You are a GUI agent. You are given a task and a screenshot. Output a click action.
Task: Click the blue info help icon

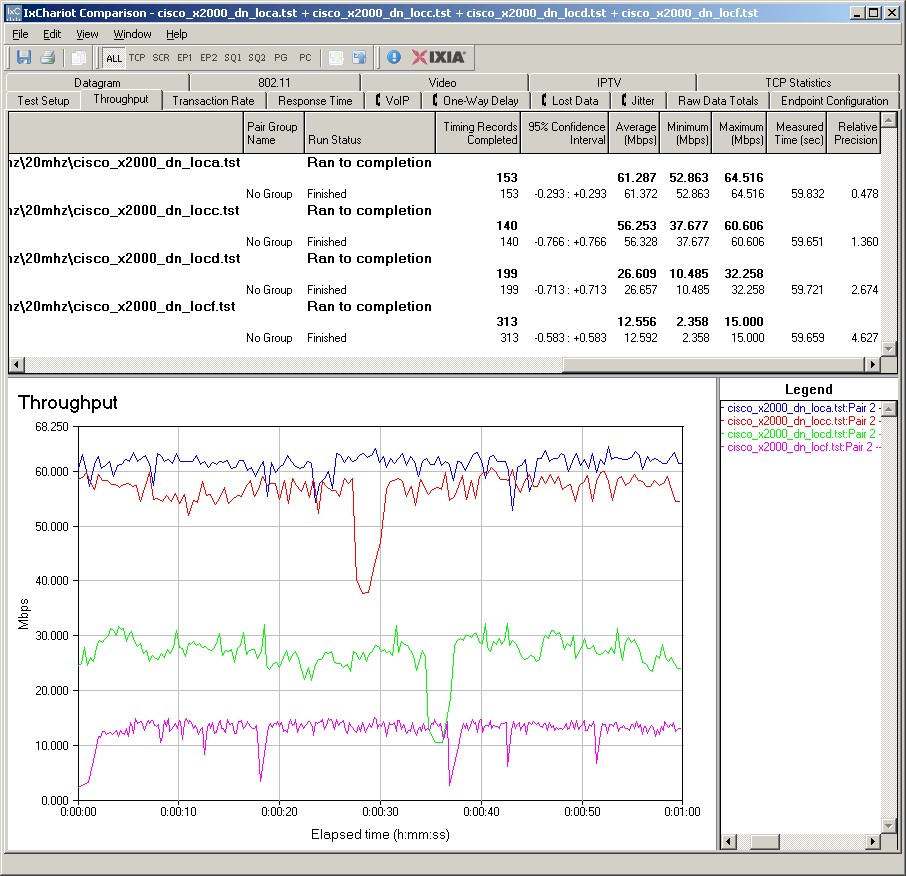click(394, 57)
